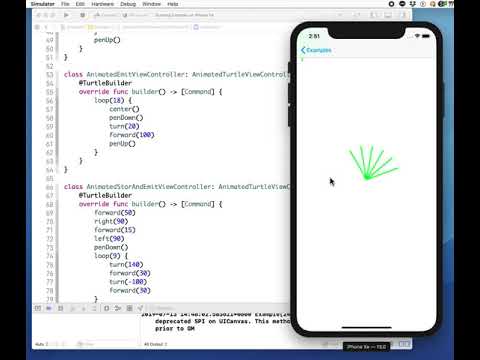Viewport: 480px width, 360px height.
Task: Toggle the console pane visibility button at bottom right
Action: point(405,344)
